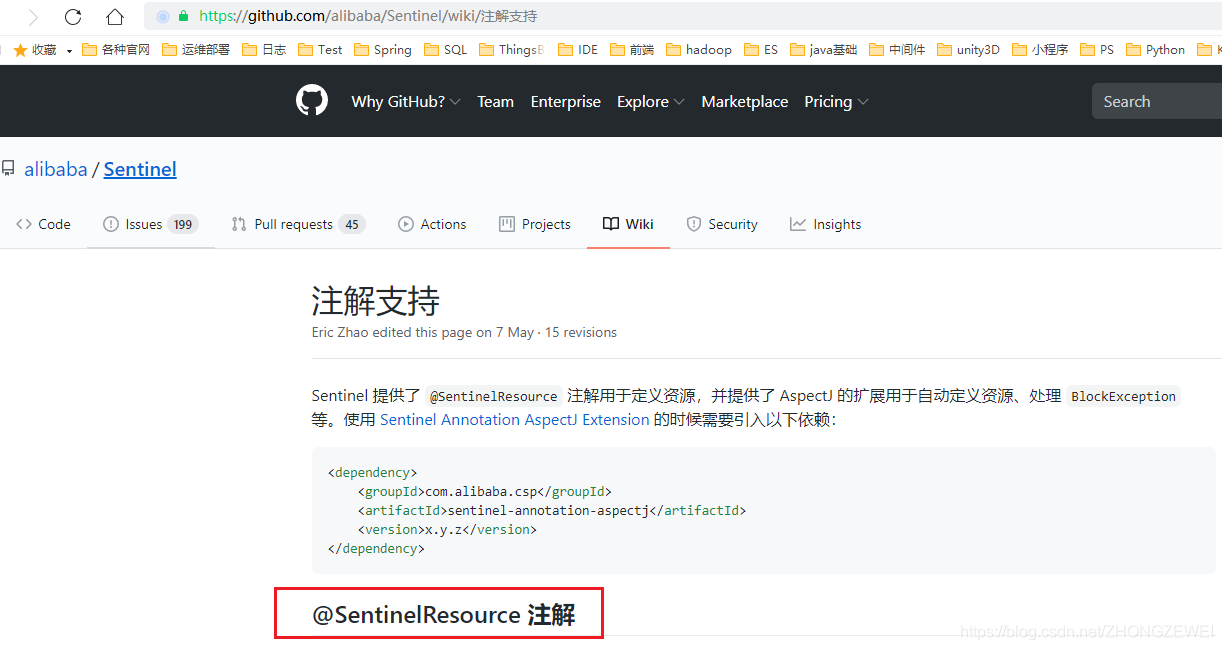1222x650 pixels.
Task: Open the 前端 bookmark folder
Action: pos(632,50)
